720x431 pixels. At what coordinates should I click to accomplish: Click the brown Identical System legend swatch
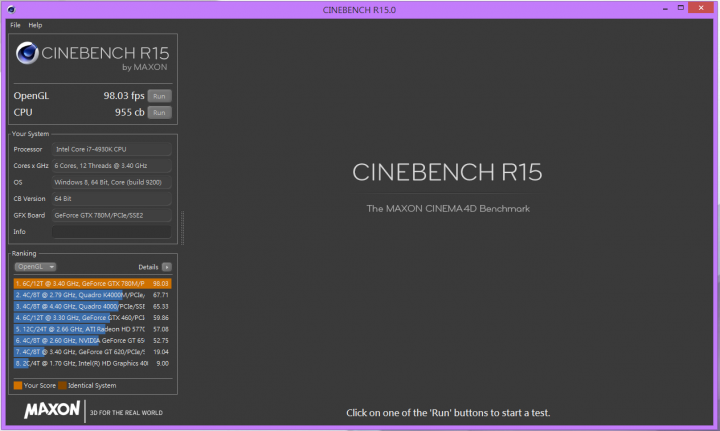[x=62, y=386]
